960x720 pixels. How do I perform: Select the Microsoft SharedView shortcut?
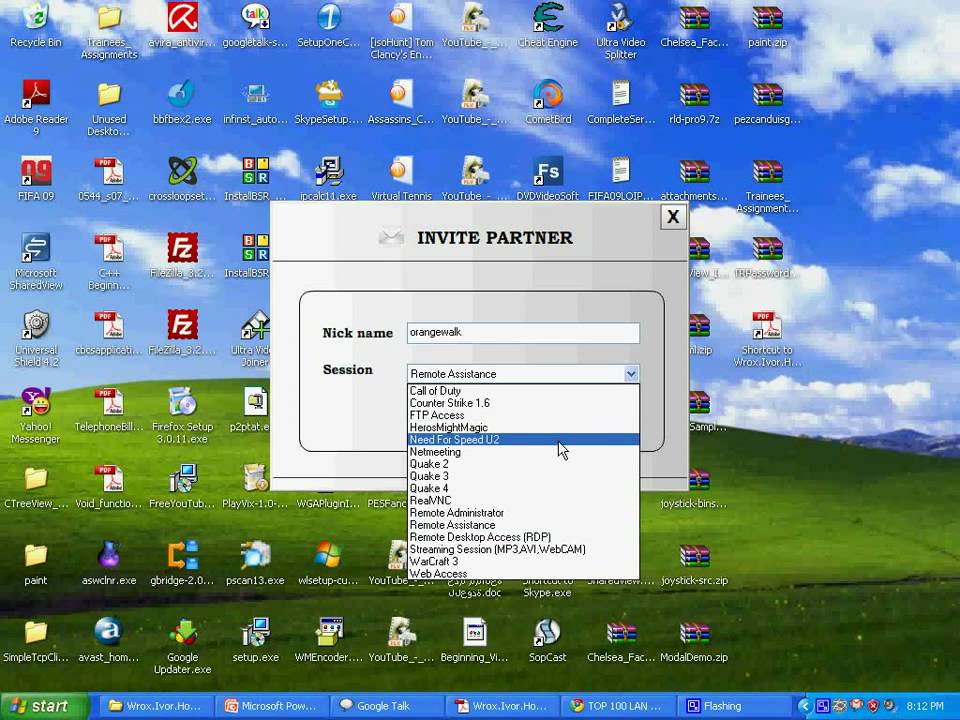(x=36, y=261)
